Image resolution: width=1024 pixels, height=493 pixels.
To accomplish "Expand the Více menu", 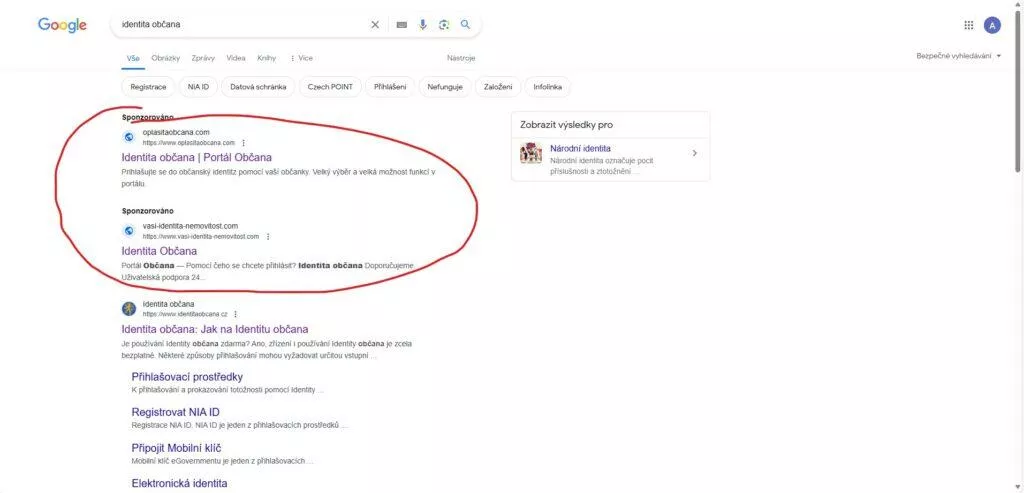I will tap(301, 58).
